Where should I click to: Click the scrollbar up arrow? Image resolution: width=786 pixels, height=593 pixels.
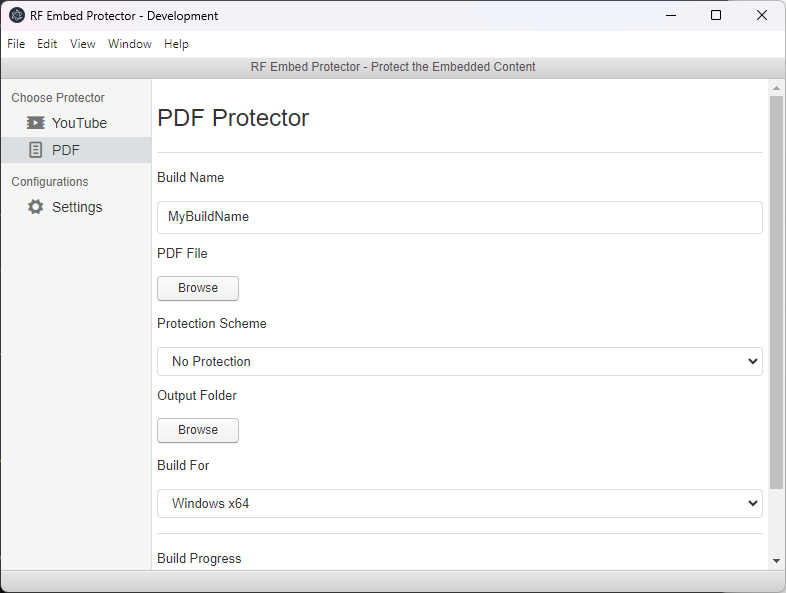pyautogui.click(x=776, y=88)
